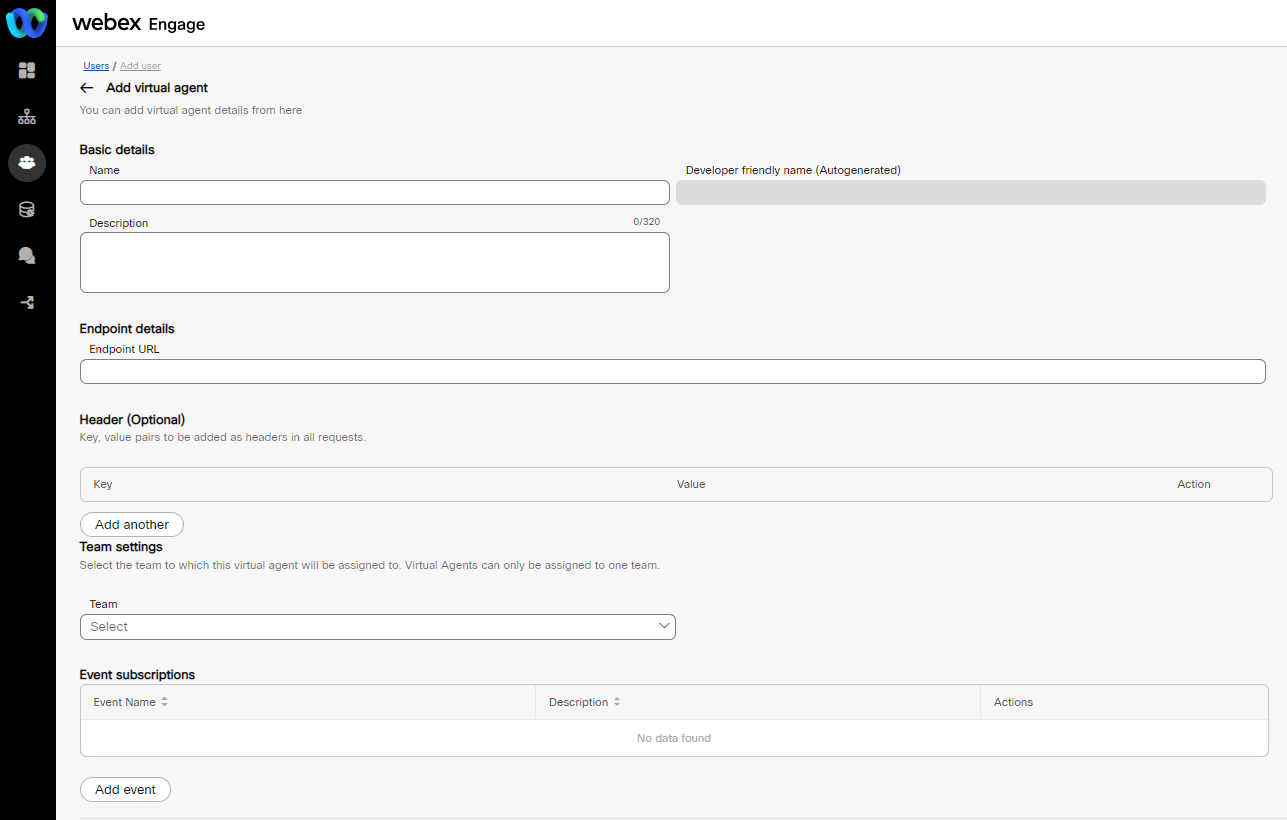
Task: Focus the Name input field
Action: click(375, 193)
